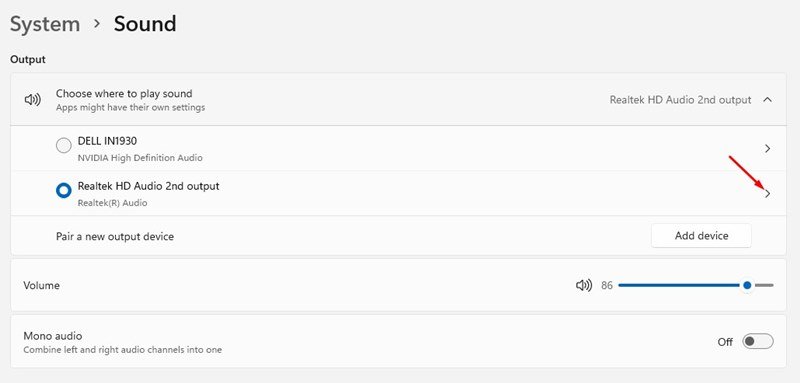Mute the volume using the speaker icon
Screen dimensions: 800x383
point(584,286)
